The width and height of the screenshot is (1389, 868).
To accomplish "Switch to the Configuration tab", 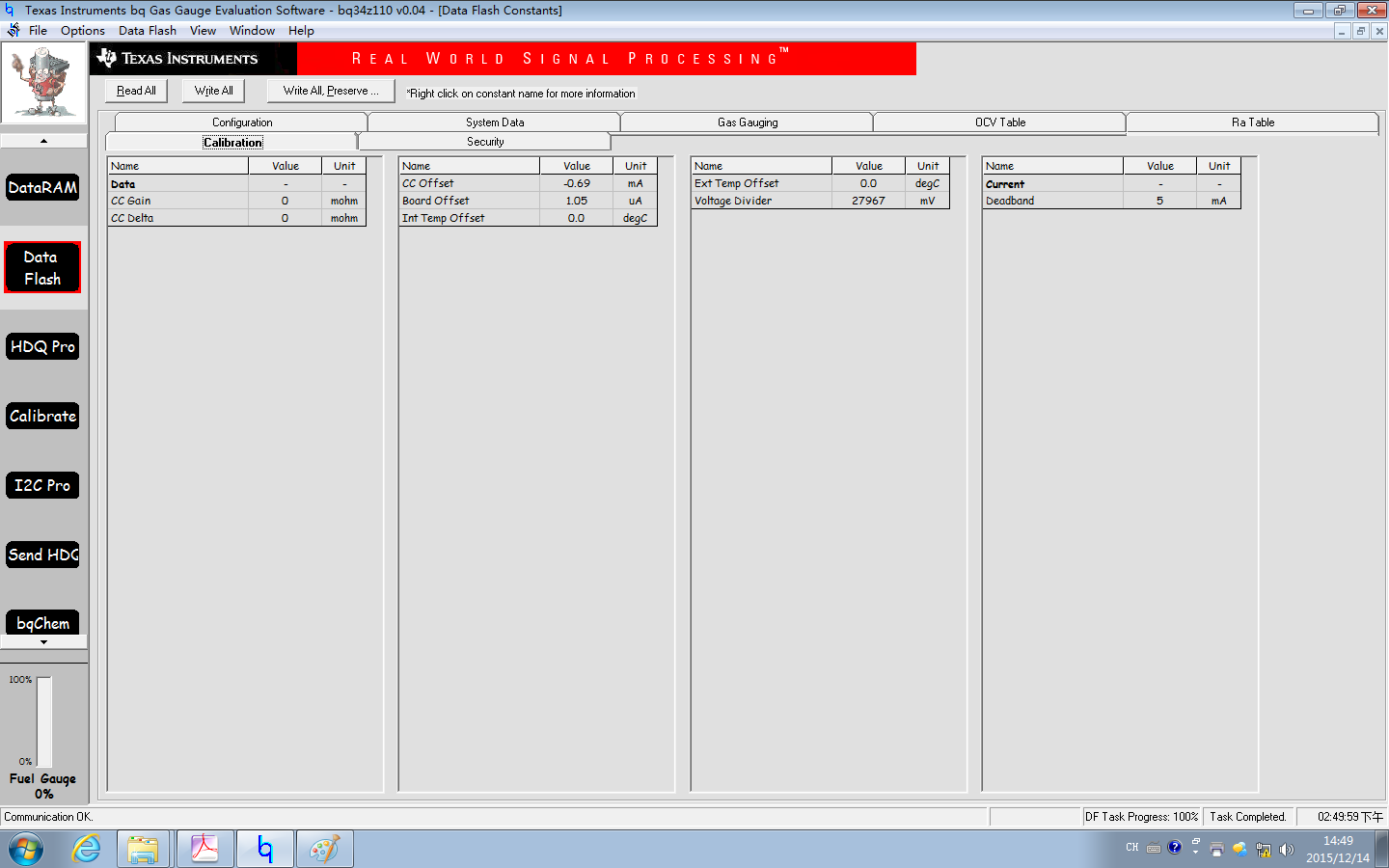I will click(242, 122).
